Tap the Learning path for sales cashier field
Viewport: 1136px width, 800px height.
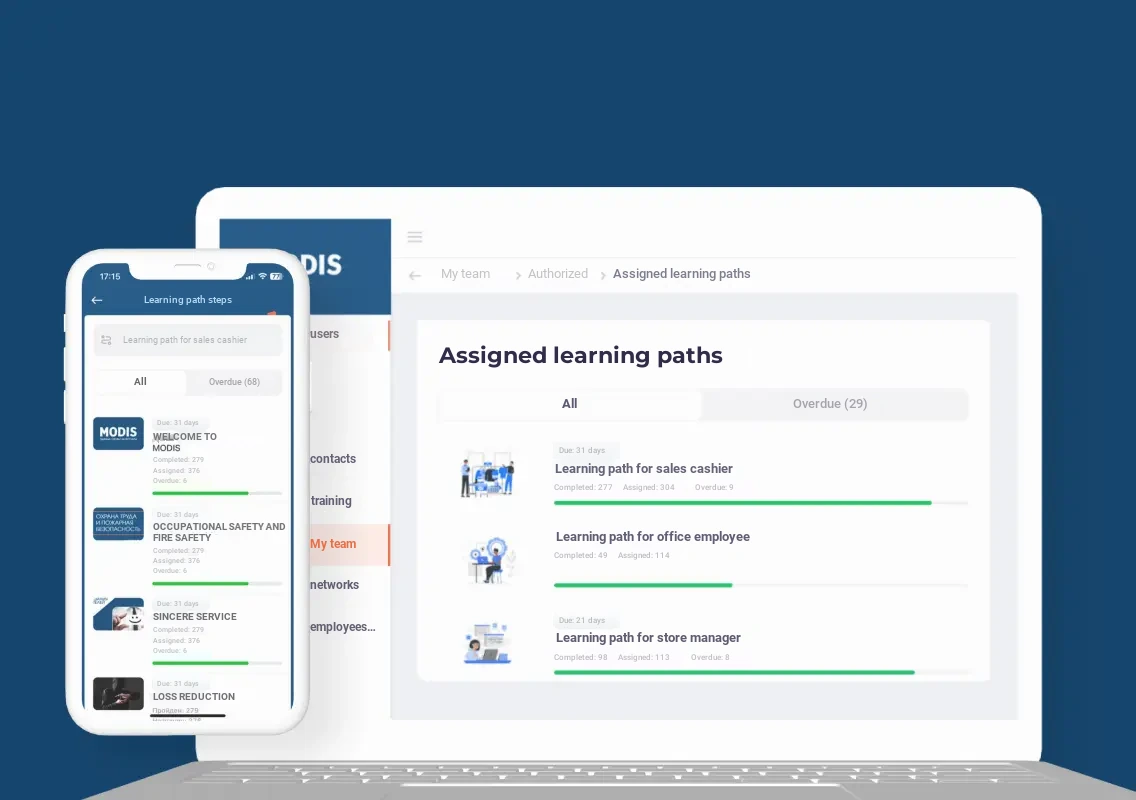pos(188,340)
